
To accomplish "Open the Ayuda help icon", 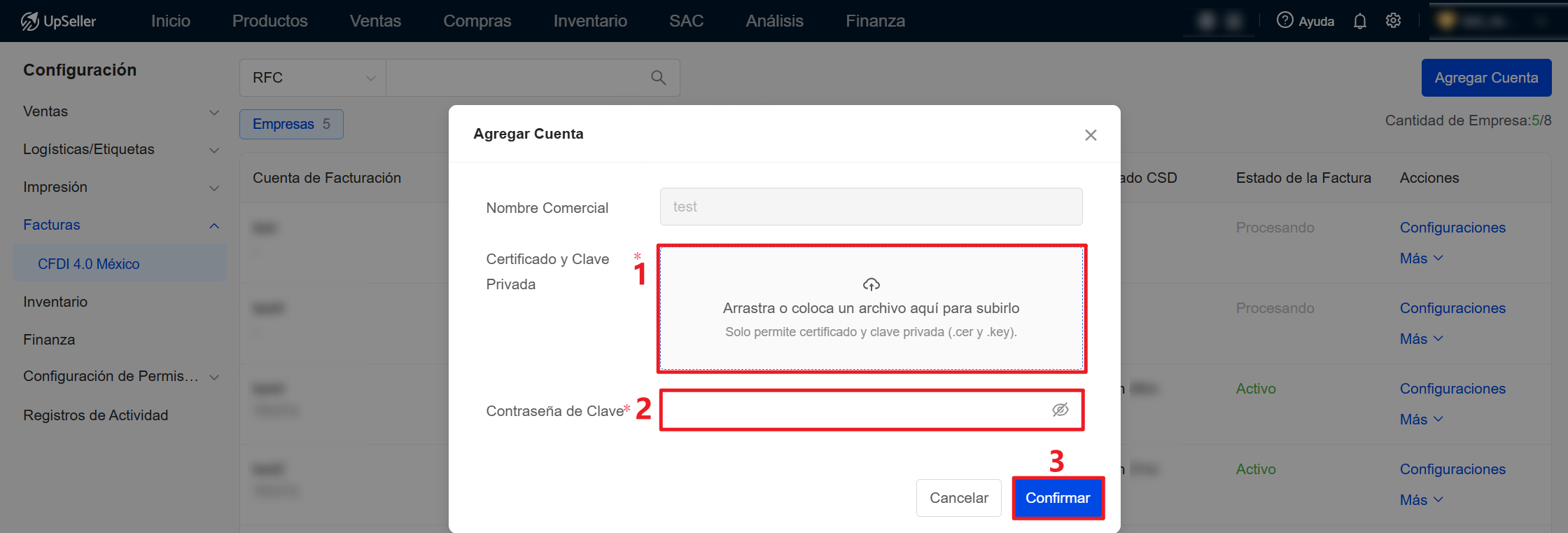I will point(1284,20).
